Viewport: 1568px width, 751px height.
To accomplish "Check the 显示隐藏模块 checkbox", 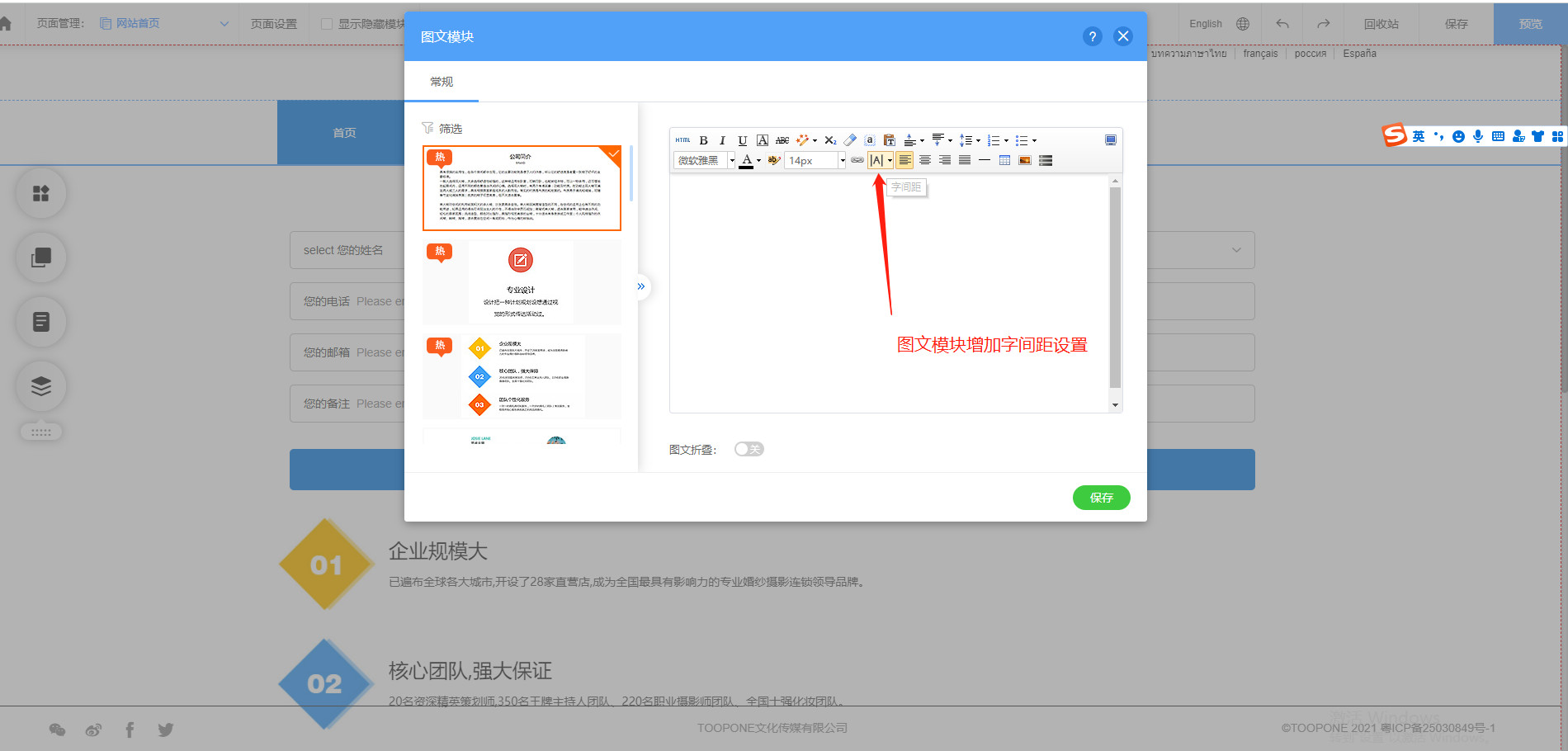I will click(327, 24).
